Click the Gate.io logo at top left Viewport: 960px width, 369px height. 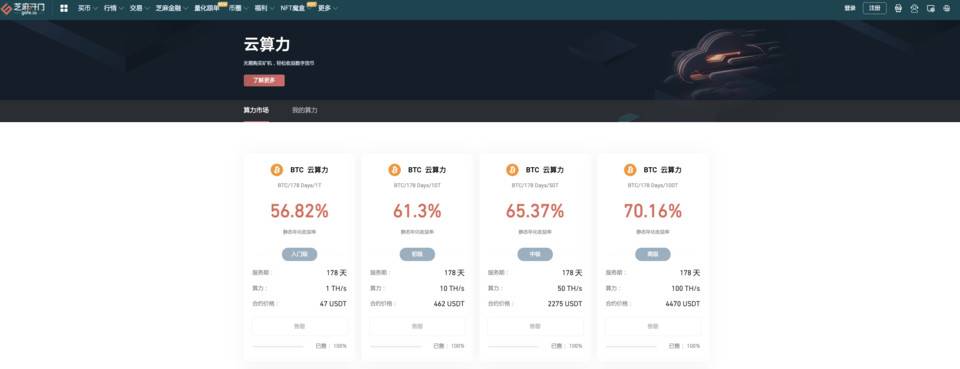click(x=23, y=9)
